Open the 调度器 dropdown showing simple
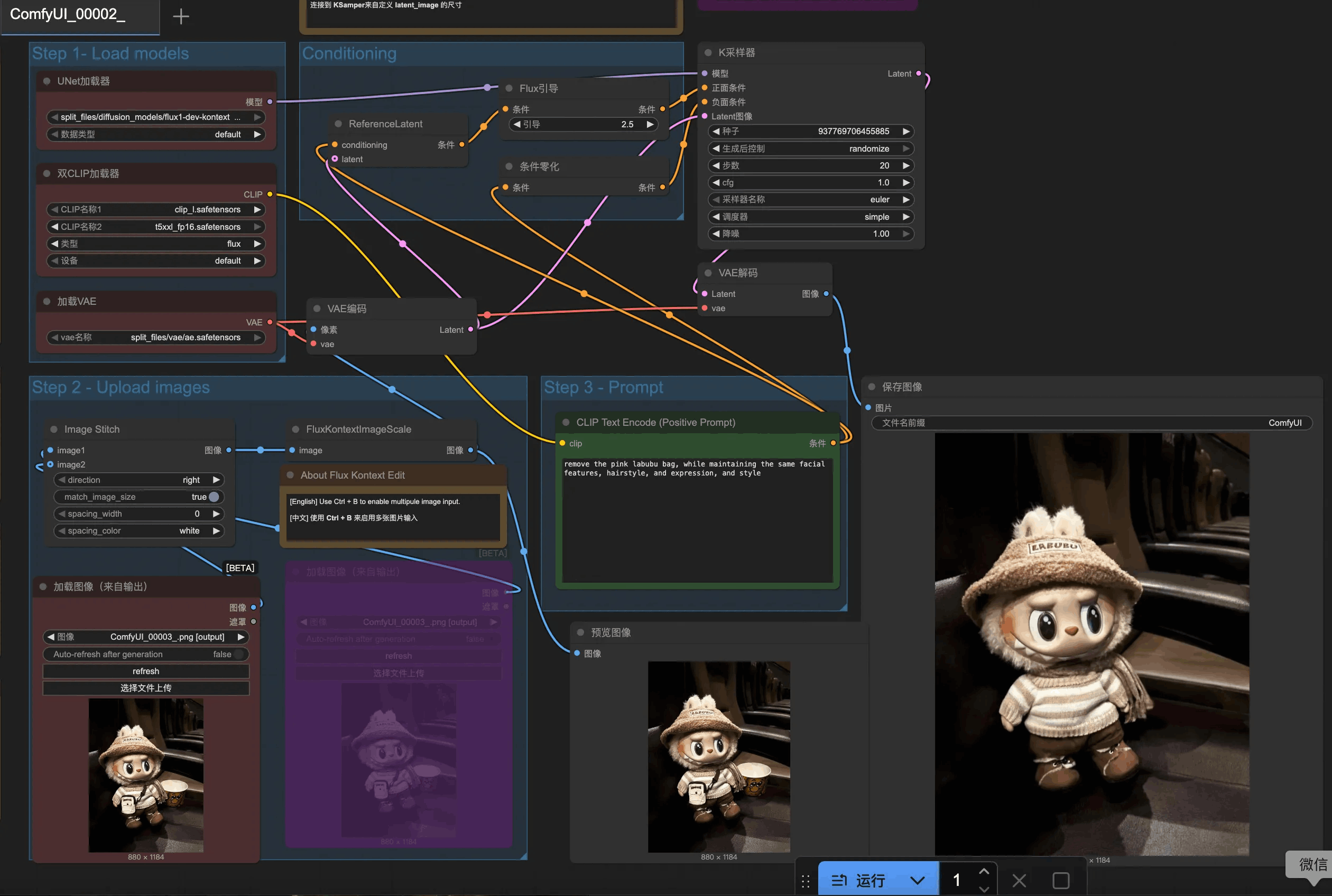1332x896 pixels. pos(878,217)
